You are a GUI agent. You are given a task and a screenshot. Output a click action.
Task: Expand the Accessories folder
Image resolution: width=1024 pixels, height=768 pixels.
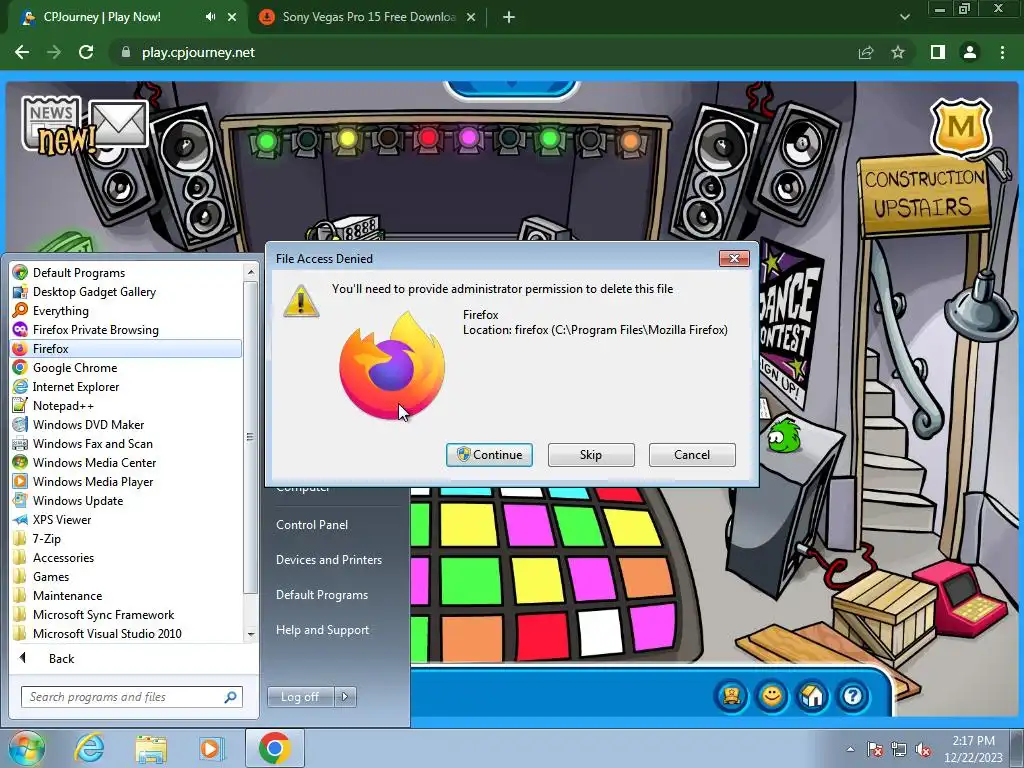(63, 557)
